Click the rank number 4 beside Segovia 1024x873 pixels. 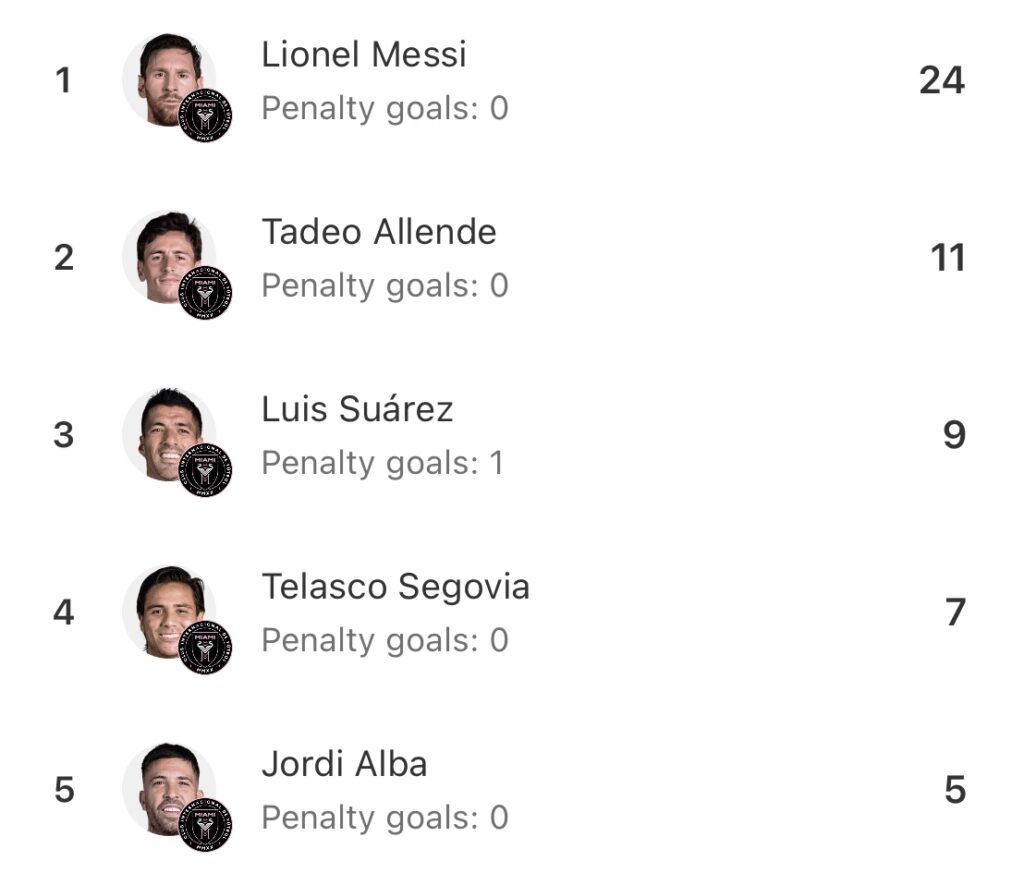pyautogui.click(x=64, y=612)
